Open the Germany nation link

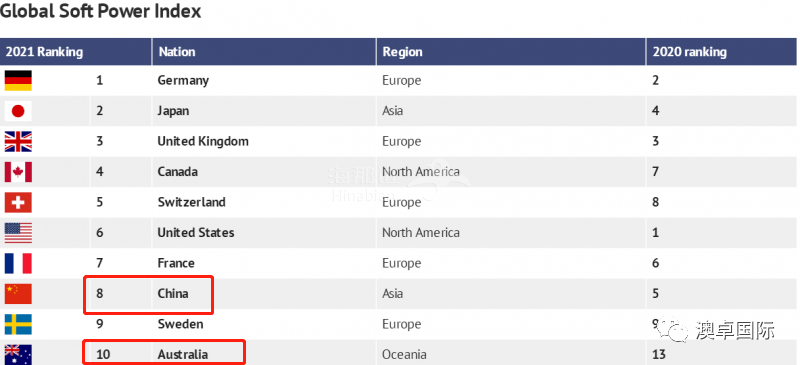(x=183, y=81)
